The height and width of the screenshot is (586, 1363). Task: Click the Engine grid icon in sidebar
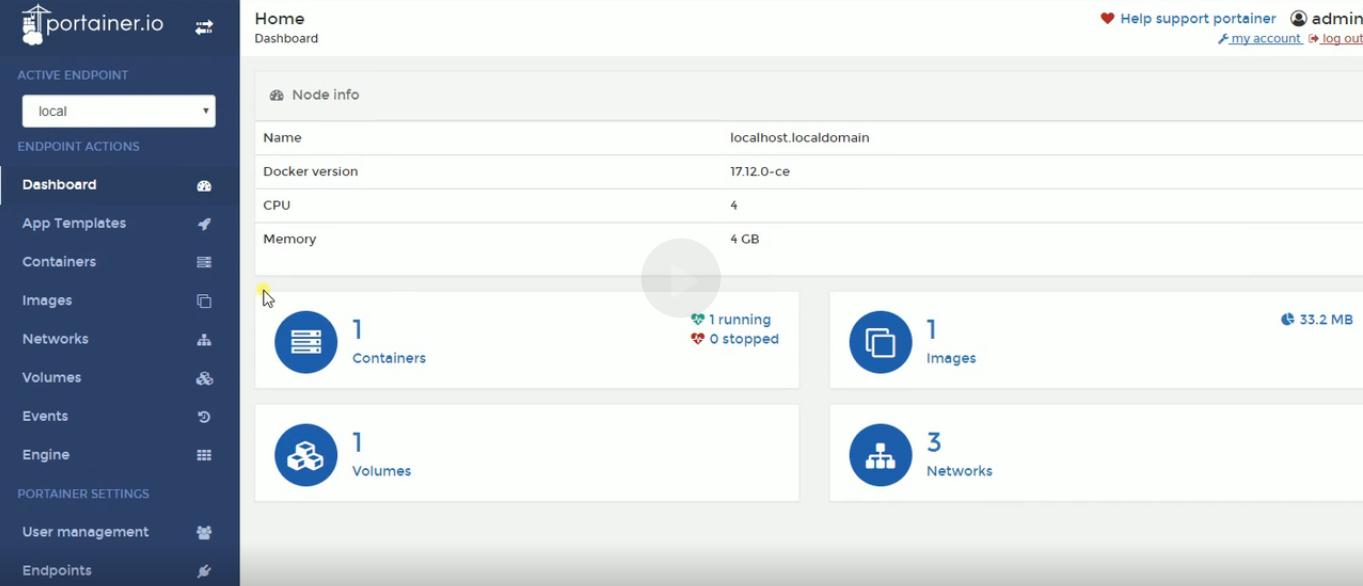pos(204,455)
